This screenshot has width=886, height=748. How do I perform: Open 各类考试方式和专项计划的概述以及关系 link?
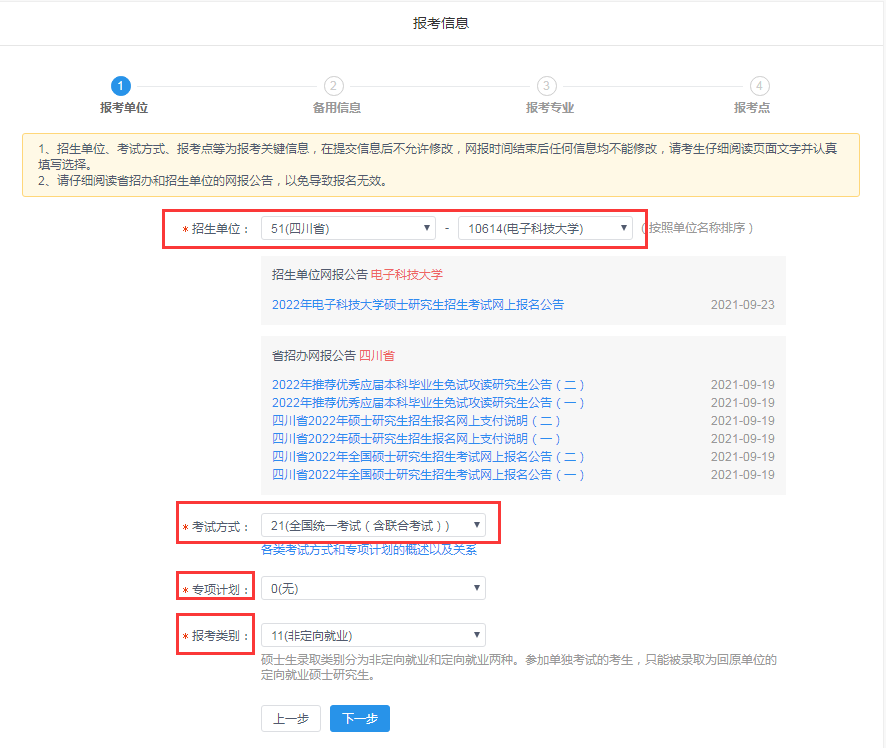(x=369, y=550)
